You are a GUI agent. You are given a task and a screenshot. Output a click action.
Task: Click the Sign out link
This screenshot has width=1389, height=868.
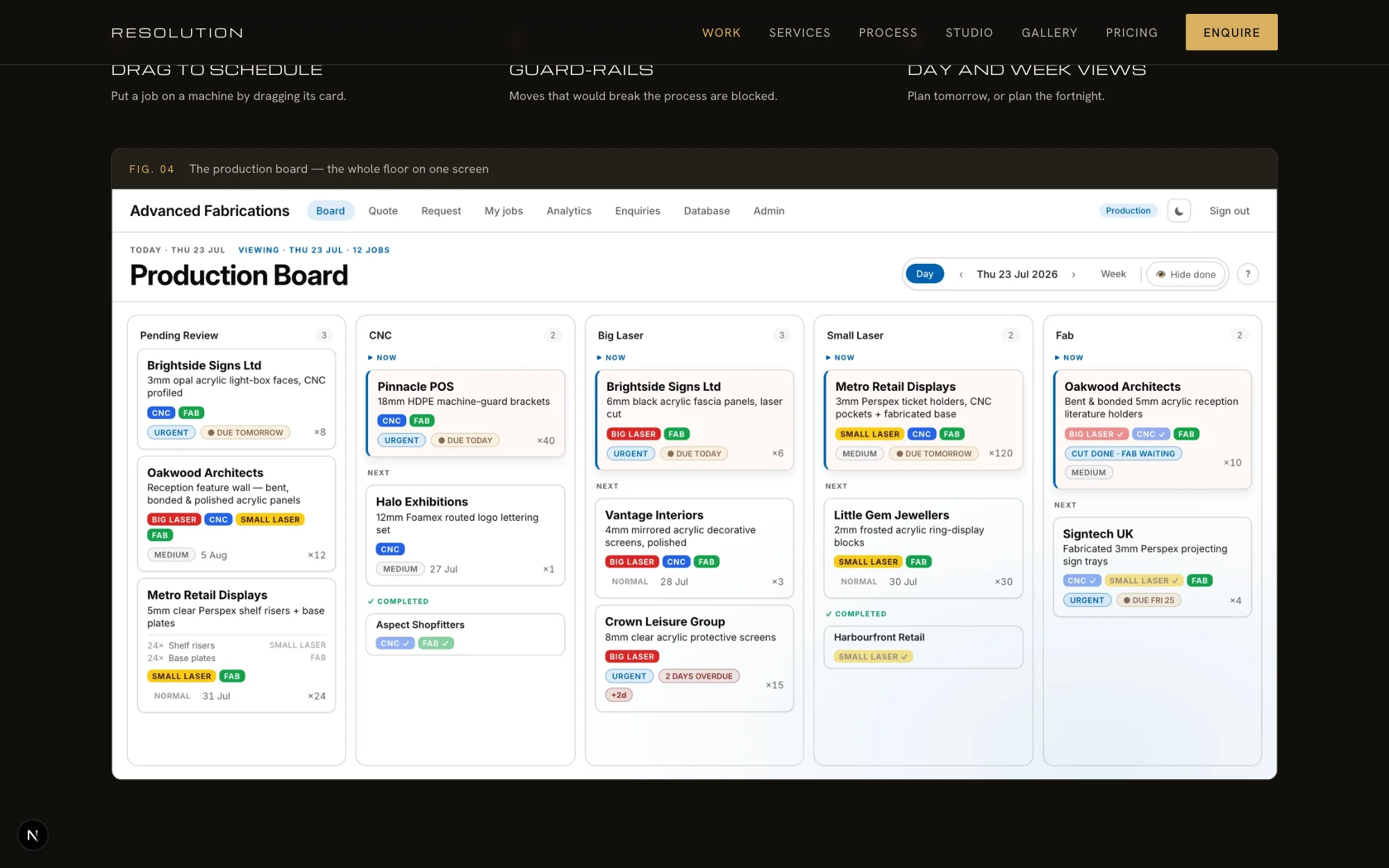(x=1229, y=211)
